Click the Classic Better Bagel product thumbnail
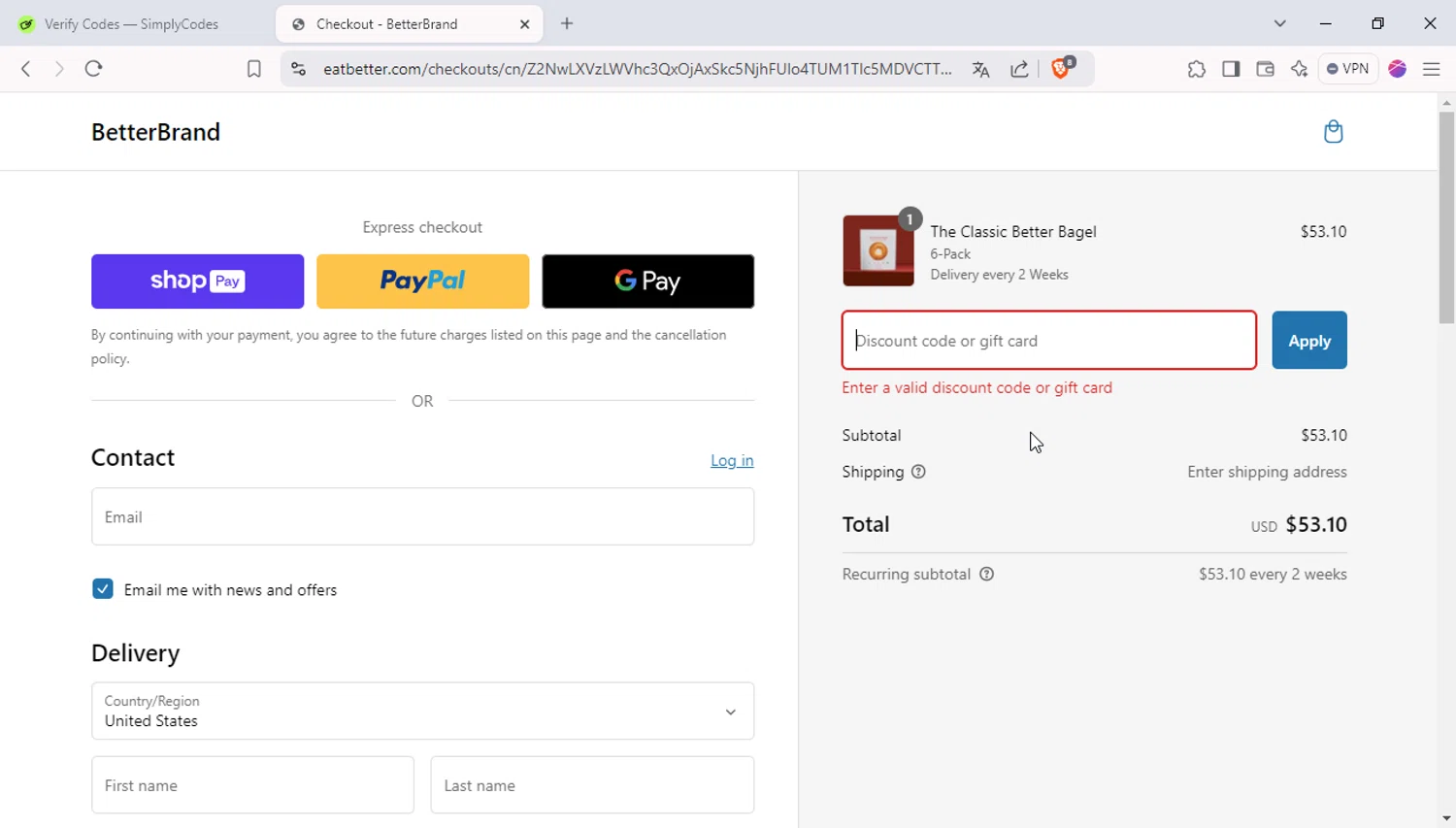 (877, 250)
